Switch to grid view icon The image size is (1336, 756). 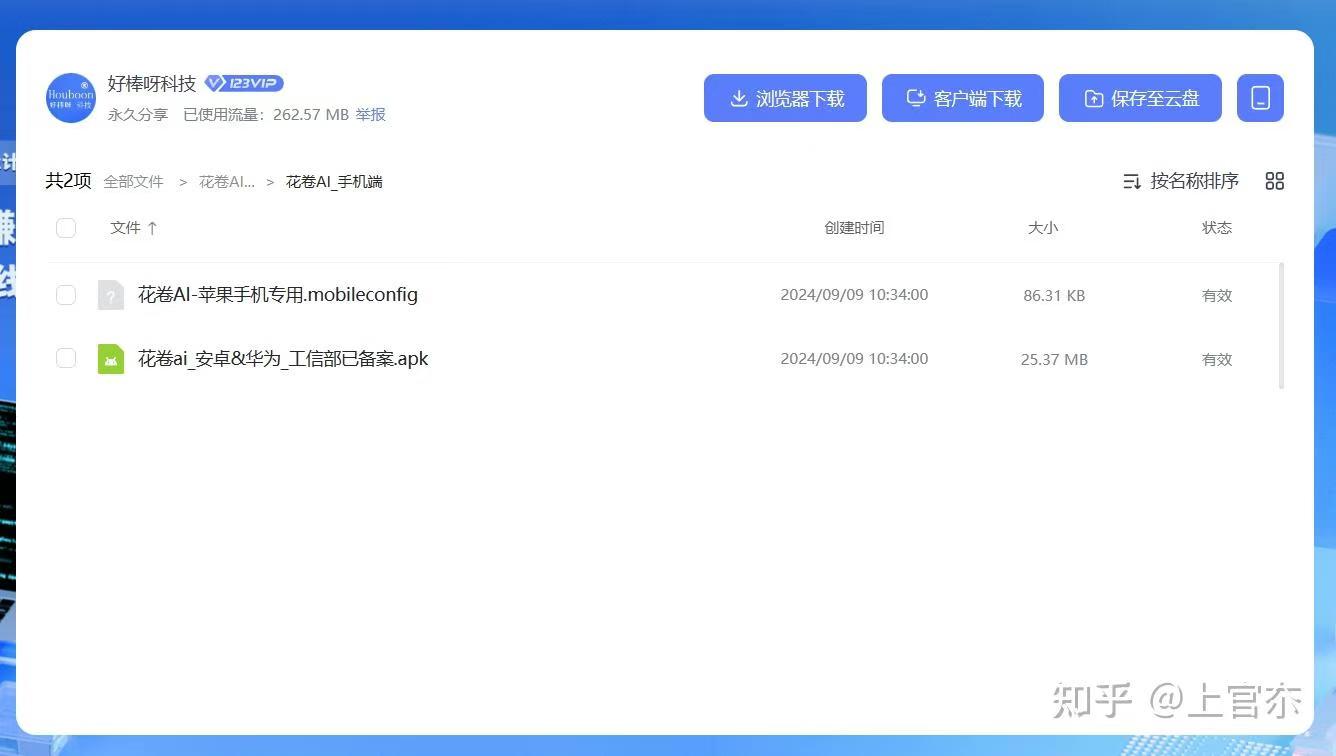[1274, 181]
